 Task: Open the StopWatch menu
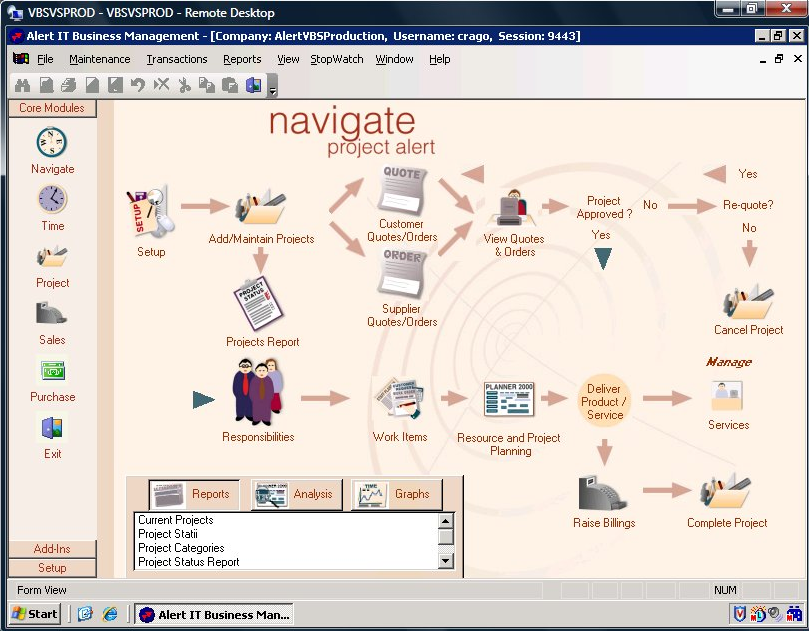point(336,59)
